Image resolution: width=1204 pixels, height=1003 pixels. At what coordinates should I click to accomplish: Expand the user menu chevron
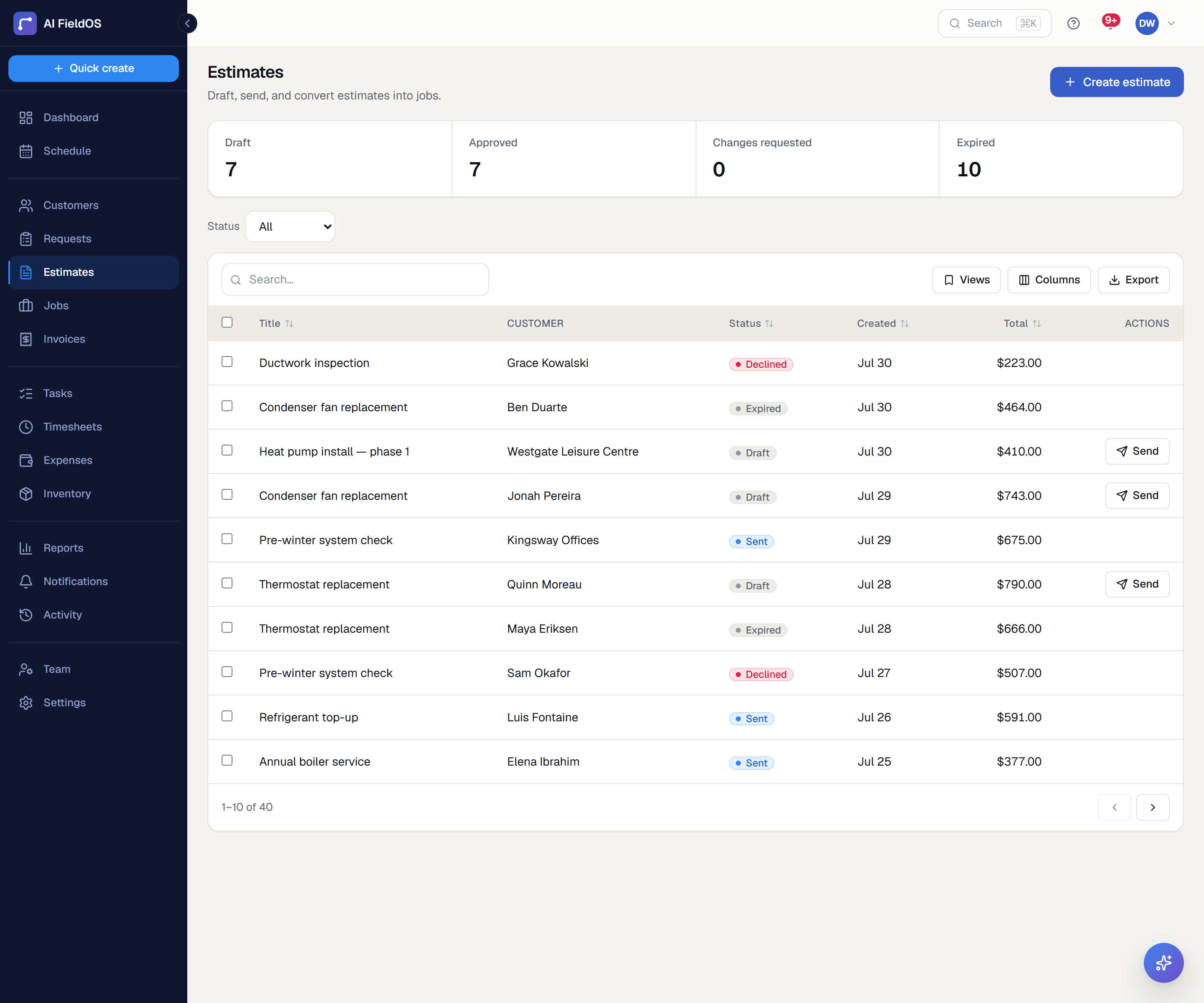1171,23
